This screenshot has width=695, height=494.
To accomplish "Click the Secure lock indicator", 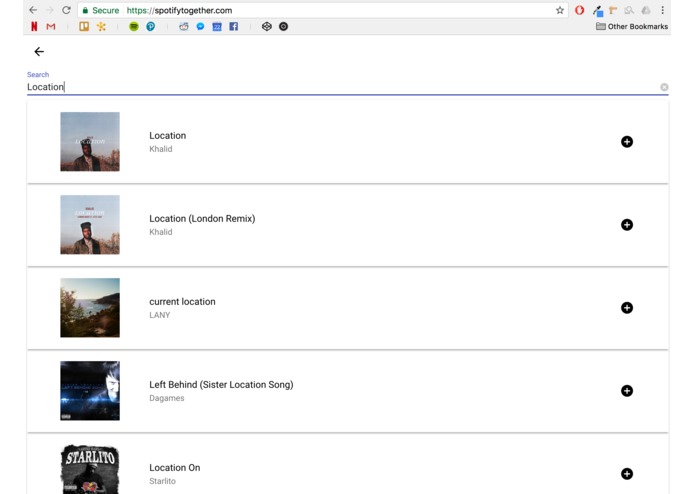I will [x=100, y=10].
